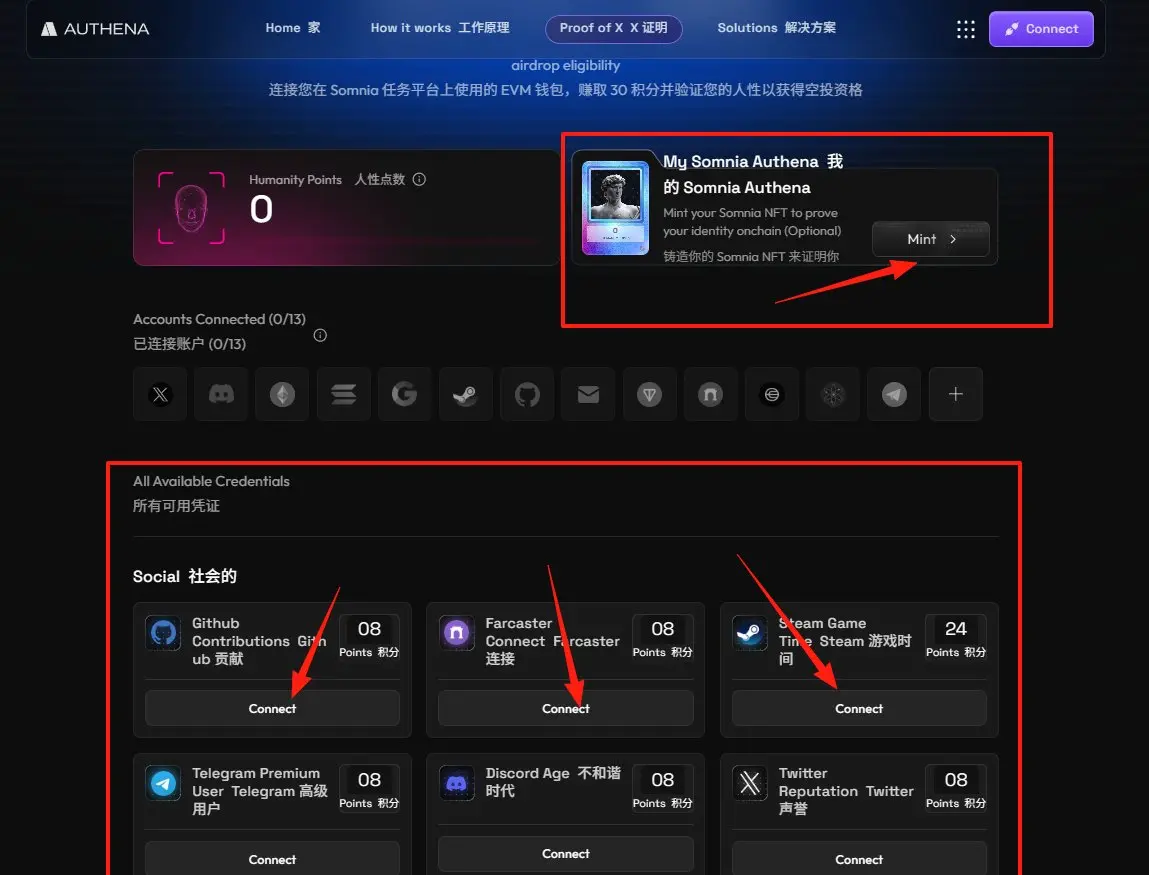Click 08 Points badge on Discord card
Viewport: 1149px width, 875px height.
(x=662, y=789)
